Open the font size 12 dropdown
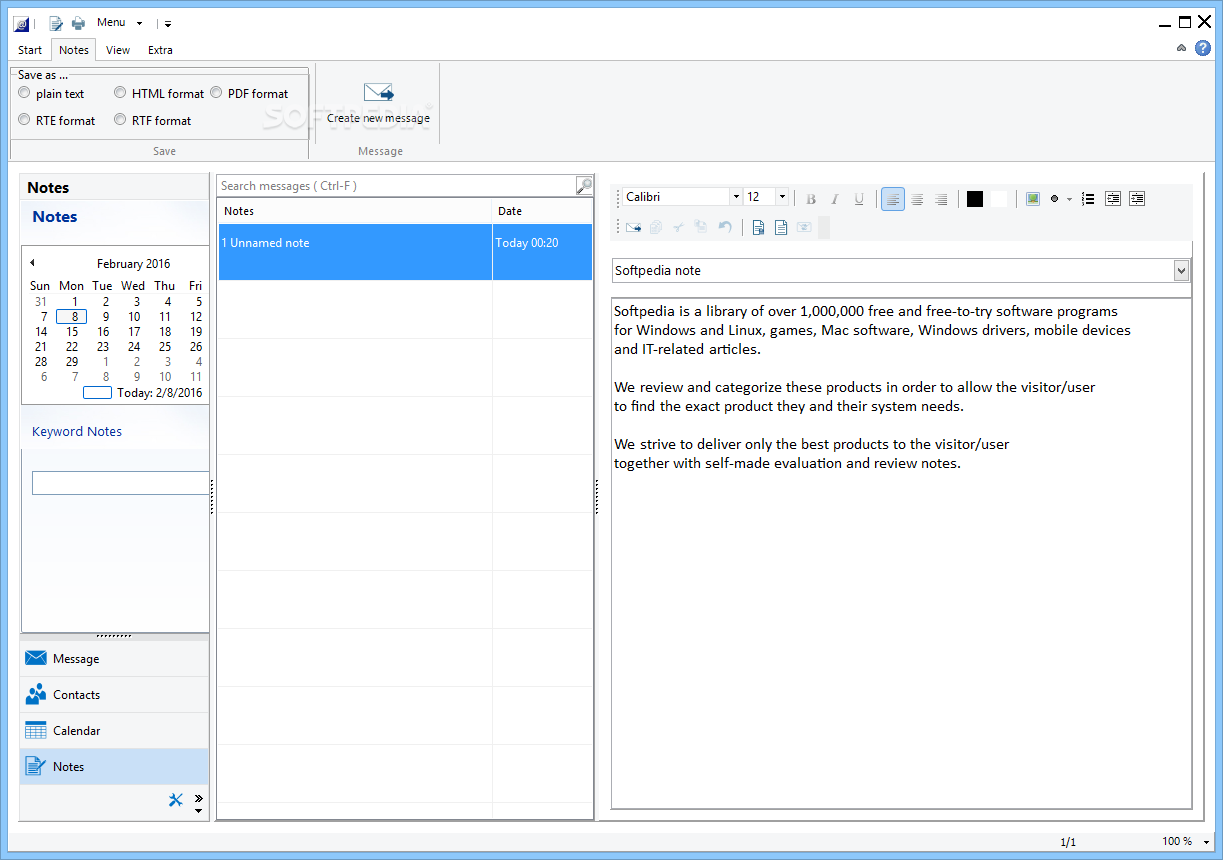This screenshot has width=1223, height=860. tap(782, 197)
